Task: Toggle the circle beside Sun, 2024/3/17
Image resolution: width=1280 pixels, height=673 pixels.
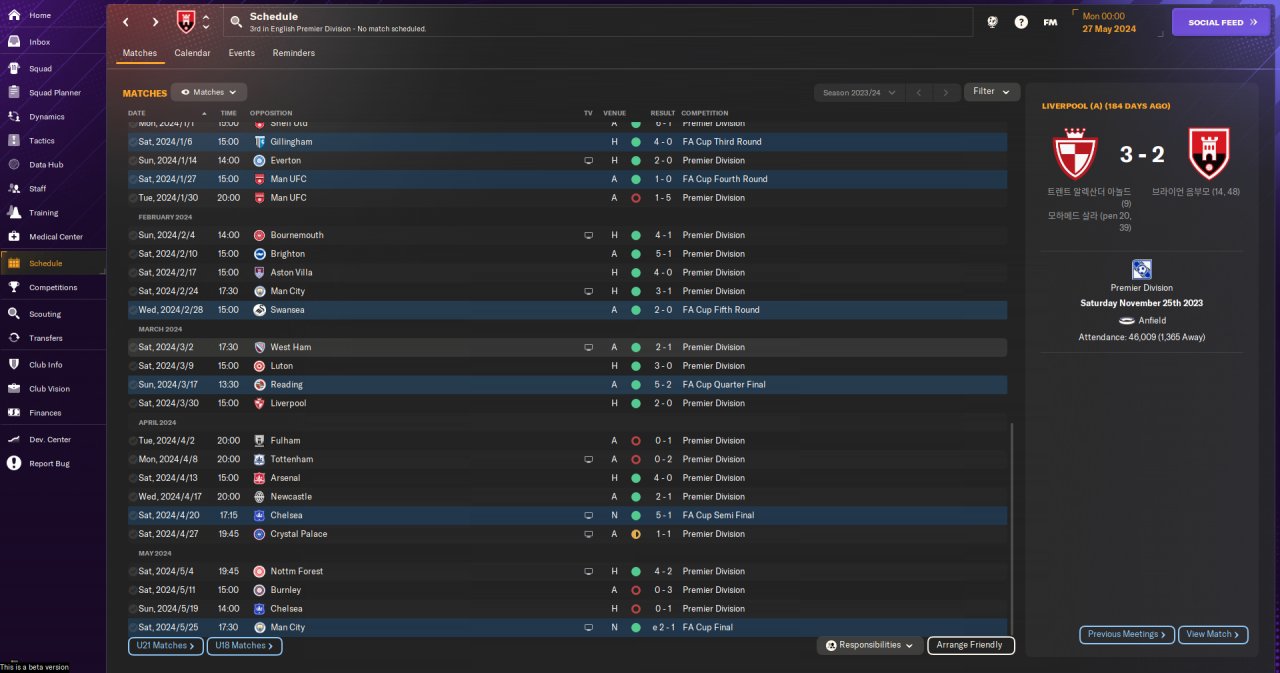Action: coord(133,384)
